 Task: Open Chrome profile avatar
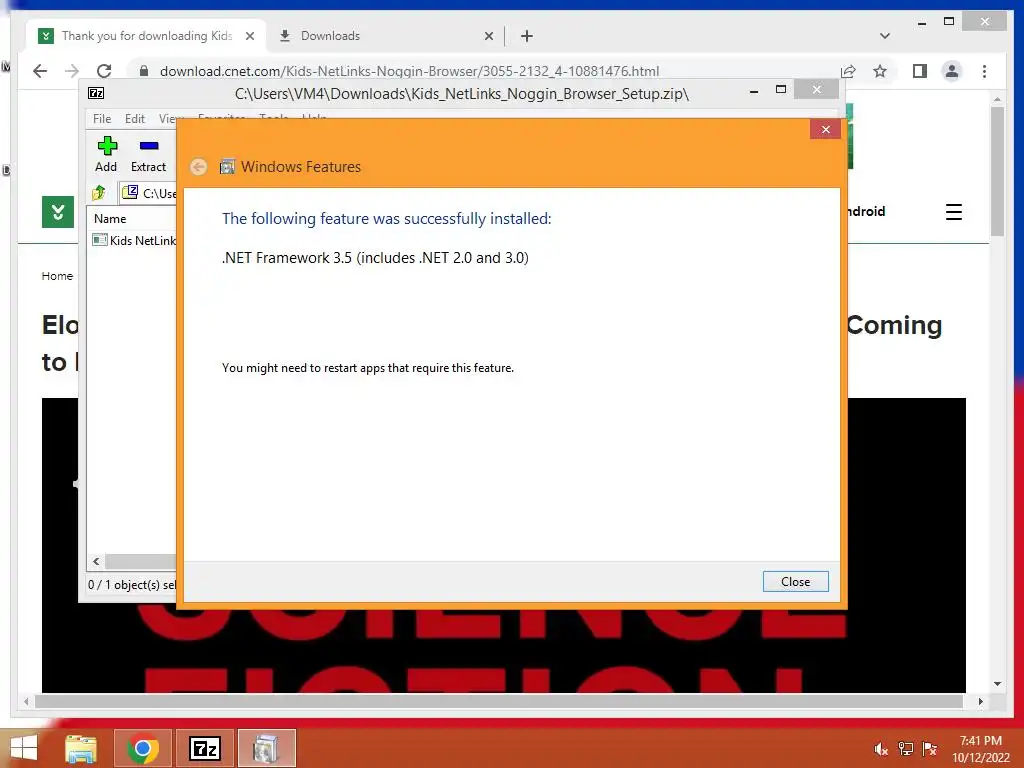pyautogui.click(x=952, y=71)
